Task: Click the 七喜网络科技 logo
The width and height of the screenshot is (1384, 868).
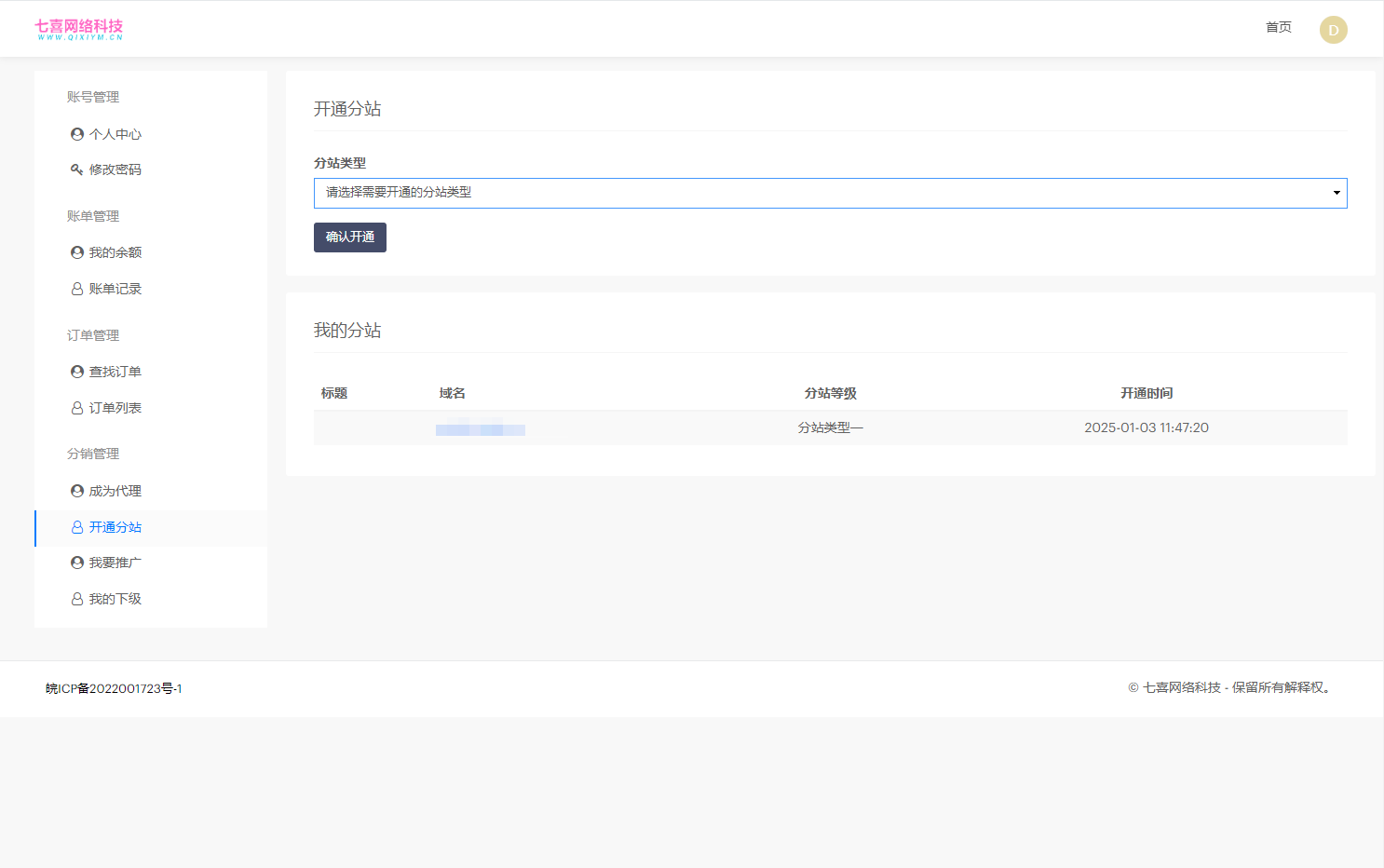Action: (x=79, y=29)
